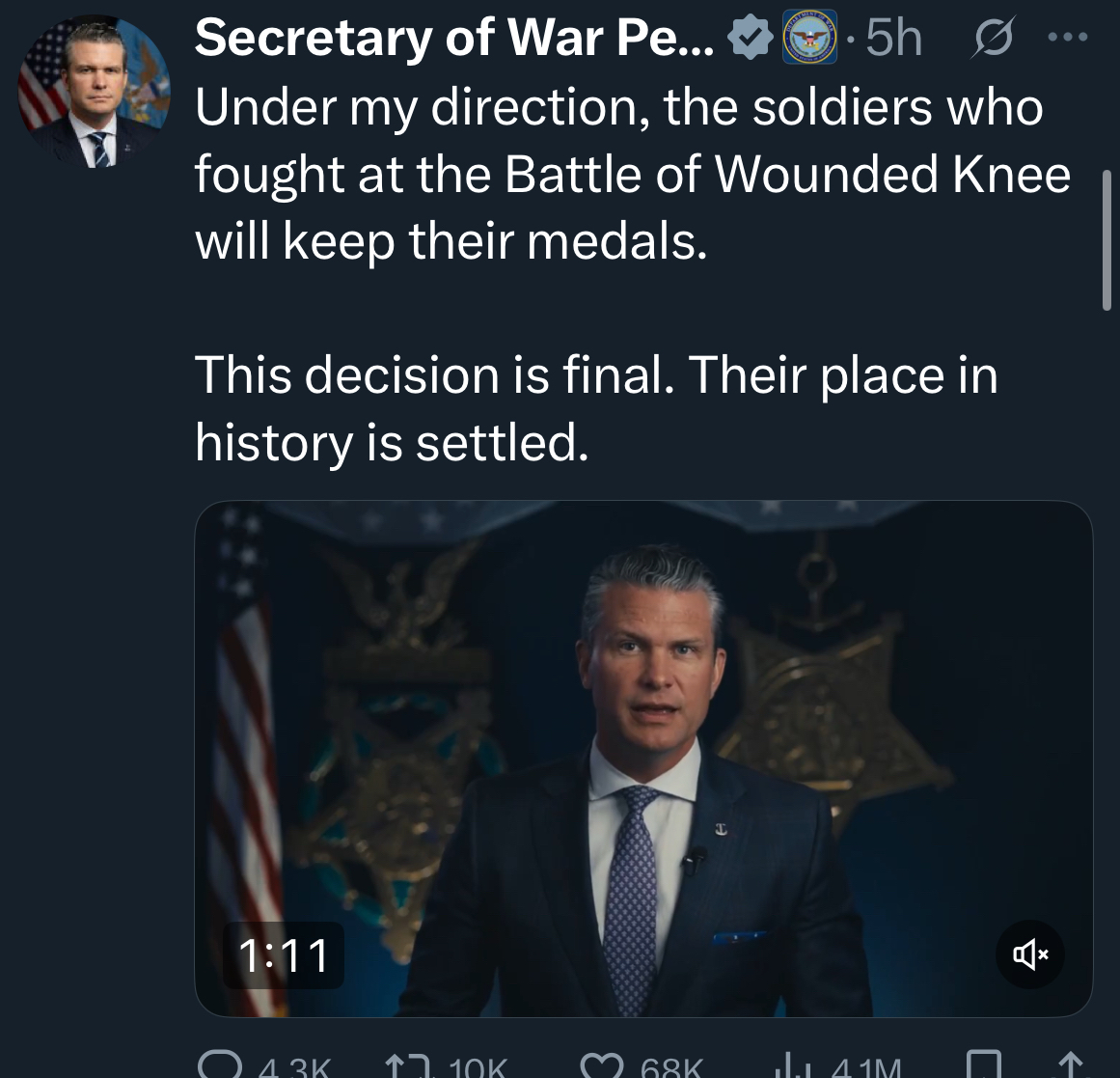Image resolution: width=1120 pixels, height=1078 pixels.
Task: Tap the repost arrows icon
Action: click(401, 1065)
